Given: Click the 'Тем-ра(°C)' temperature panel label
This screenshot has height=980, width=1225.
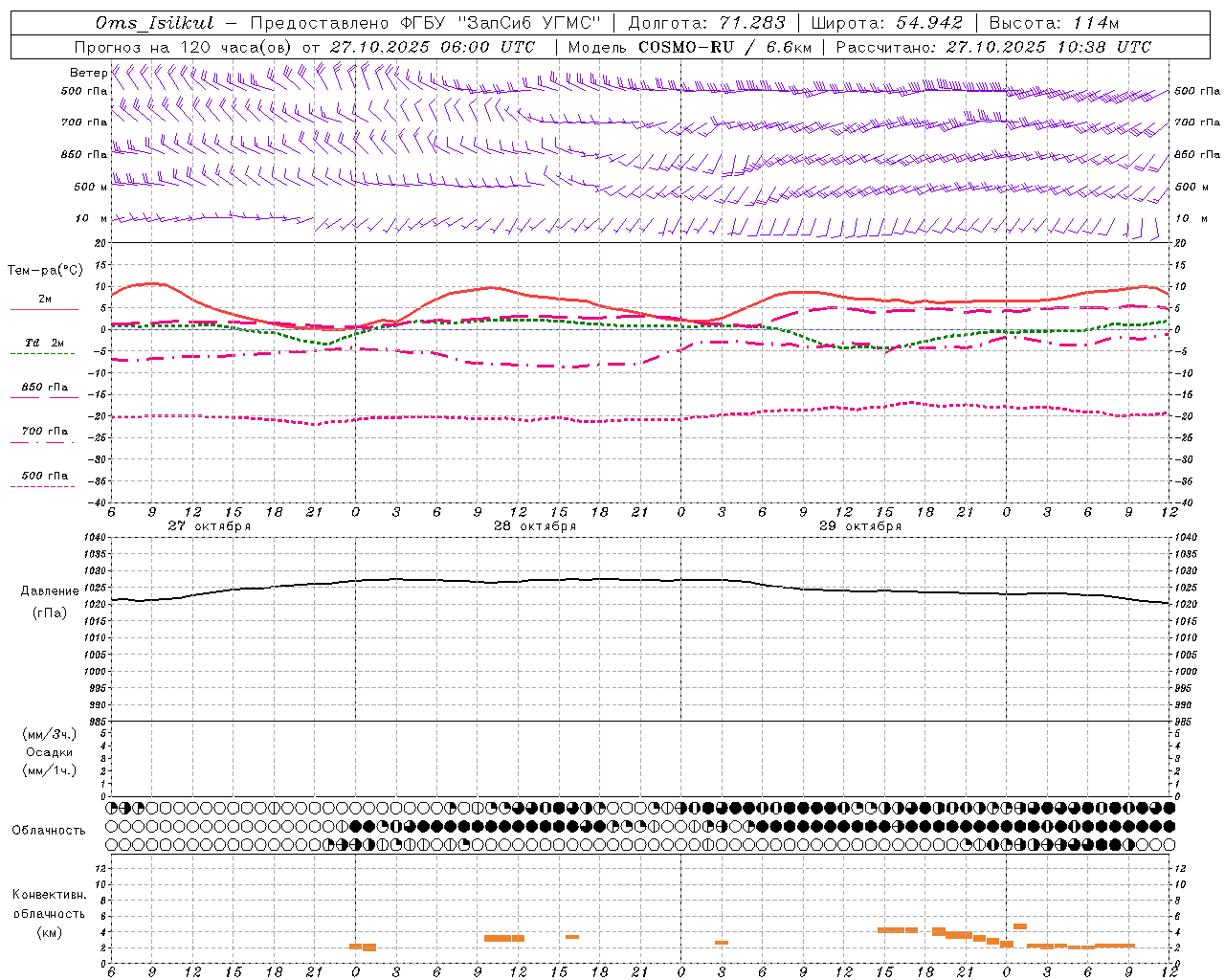Looking at the screenshot, I should [45, 271].
